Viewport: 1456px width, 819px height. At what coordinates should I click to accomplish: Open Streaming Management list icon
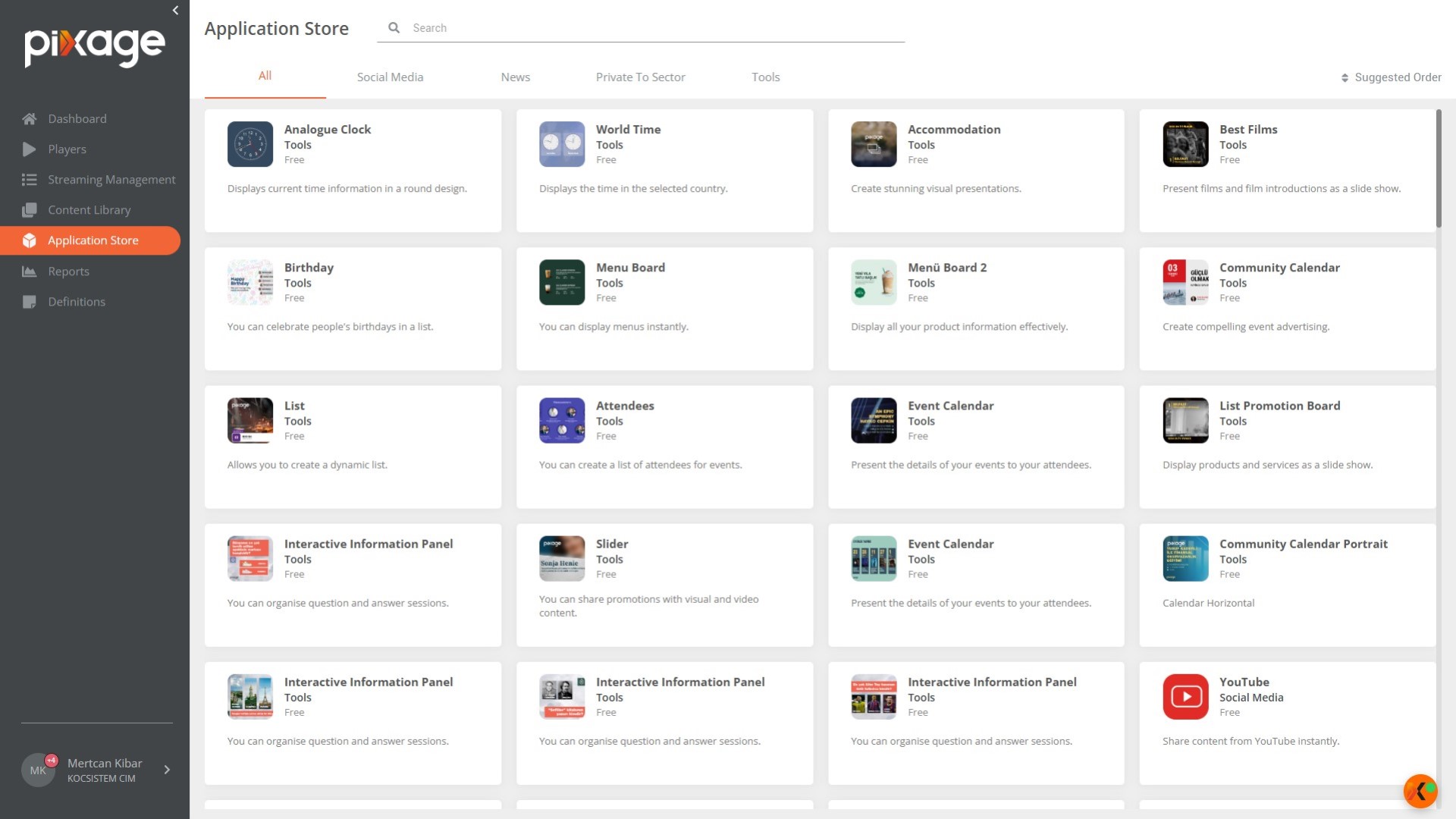pyautogui.click(x=30, y=180)
